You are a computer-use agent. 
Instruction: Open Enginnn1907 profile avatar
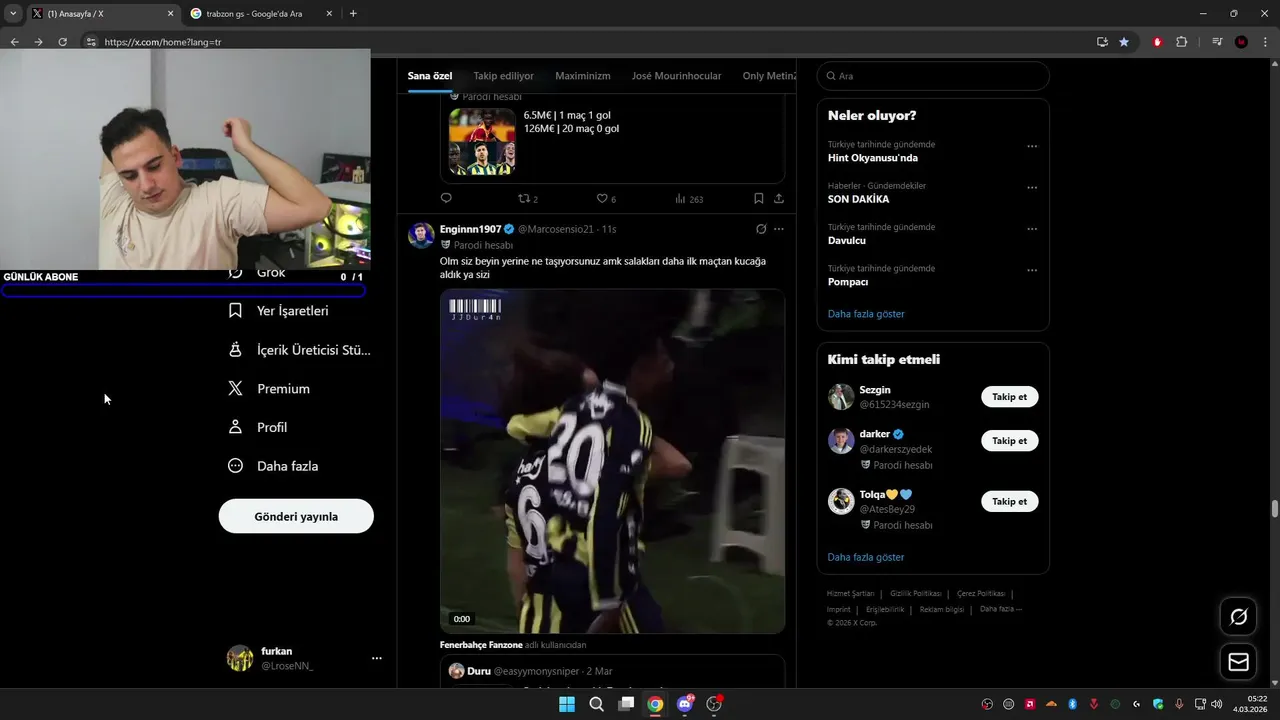coord(421,236)
